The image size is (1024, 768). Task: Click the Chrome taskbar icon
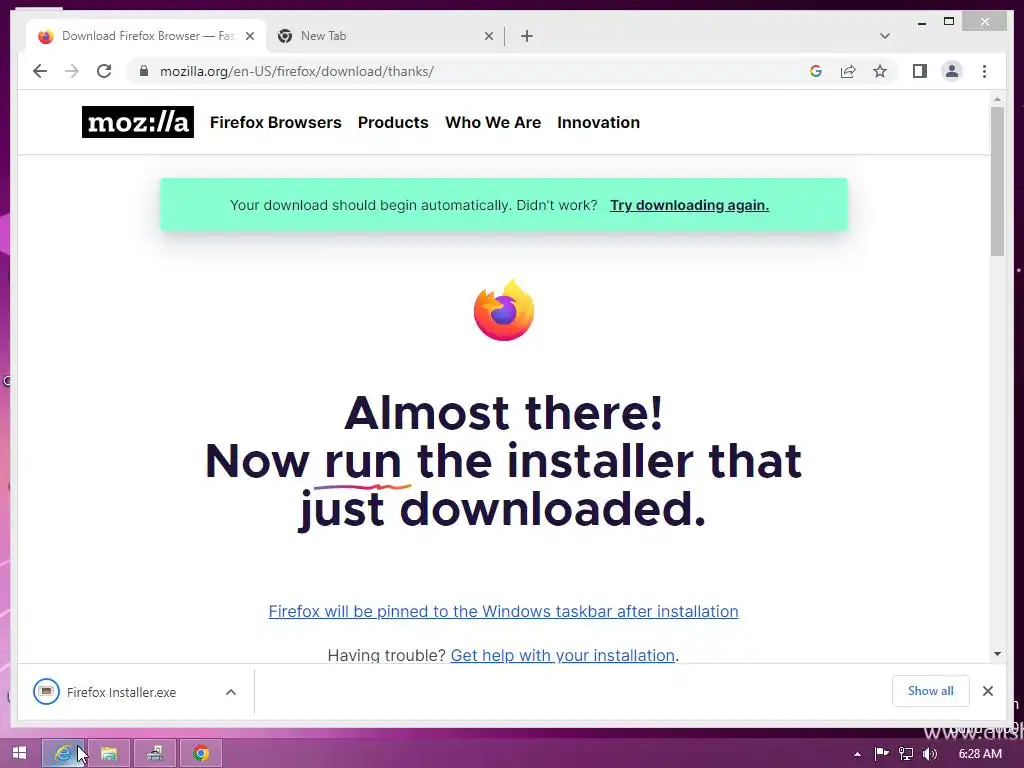pyautogui.click(x=201, y=753)
